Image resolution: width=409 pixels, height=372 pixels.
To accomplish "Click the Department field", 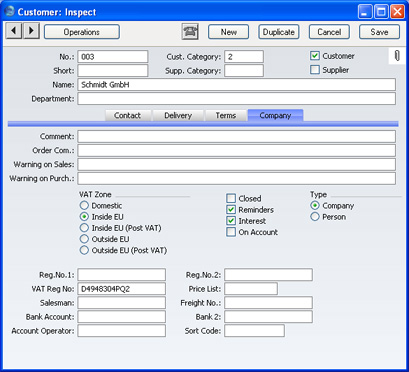I will pos(237,99).
